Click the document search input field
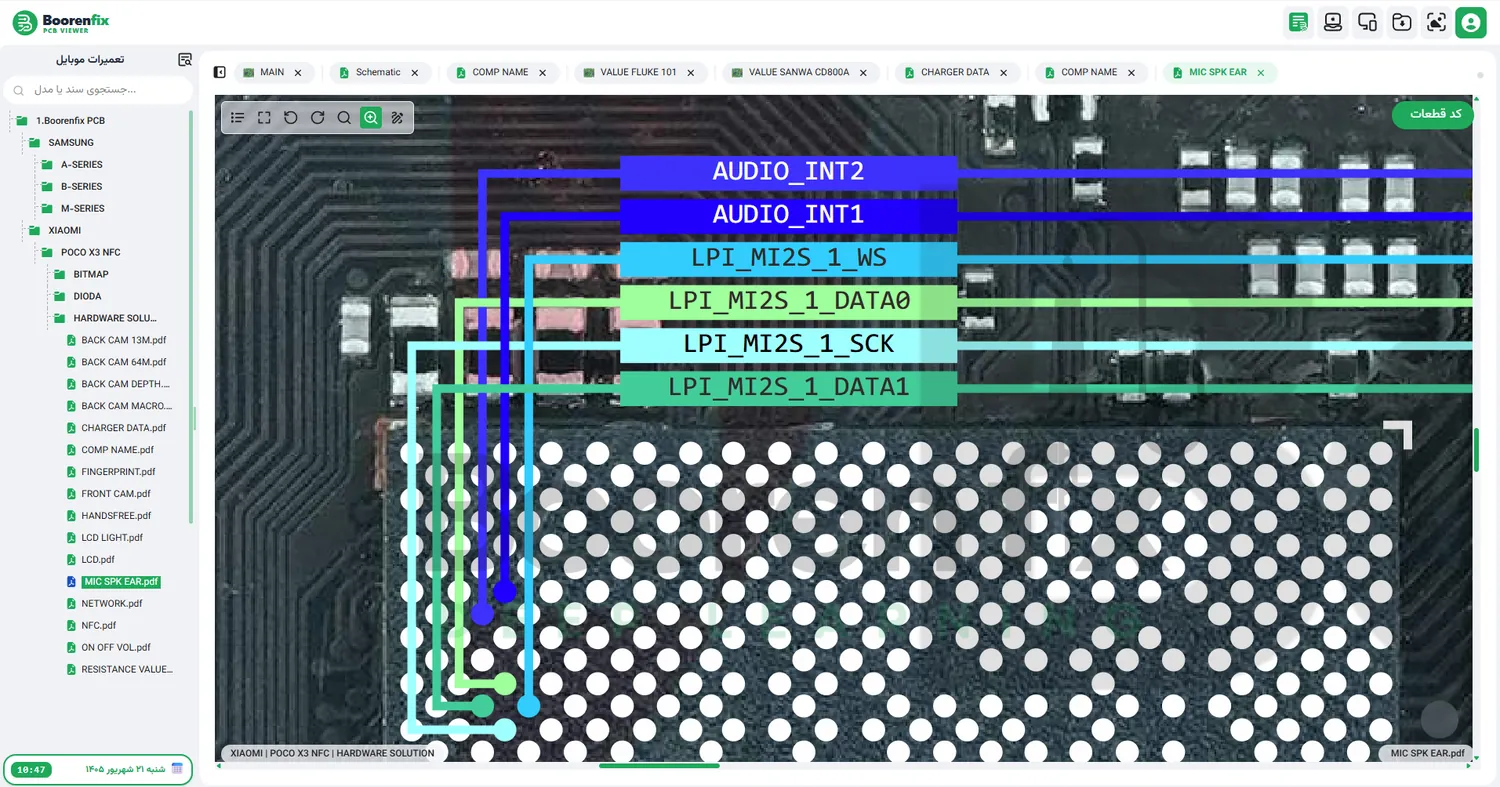The height and width of the screenshot is (787, 1500). (97, 90)
